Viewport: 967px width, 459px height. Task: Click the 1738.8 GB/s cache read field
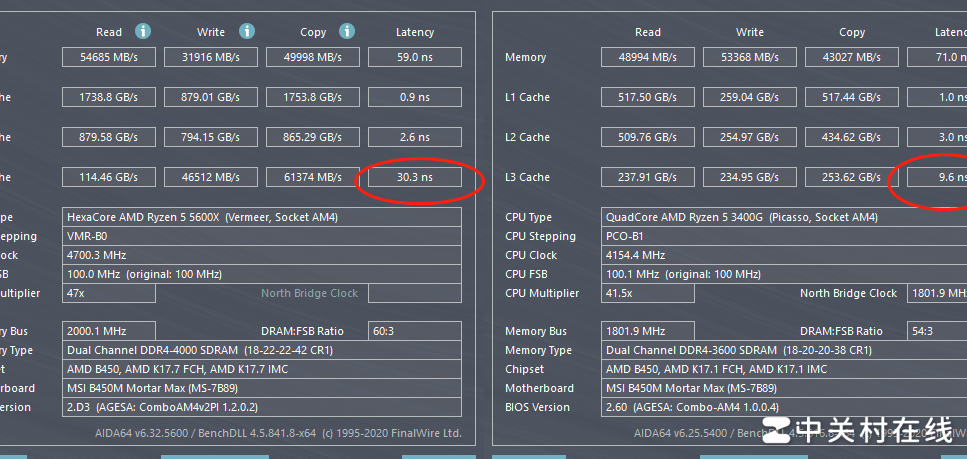[109, 97]
